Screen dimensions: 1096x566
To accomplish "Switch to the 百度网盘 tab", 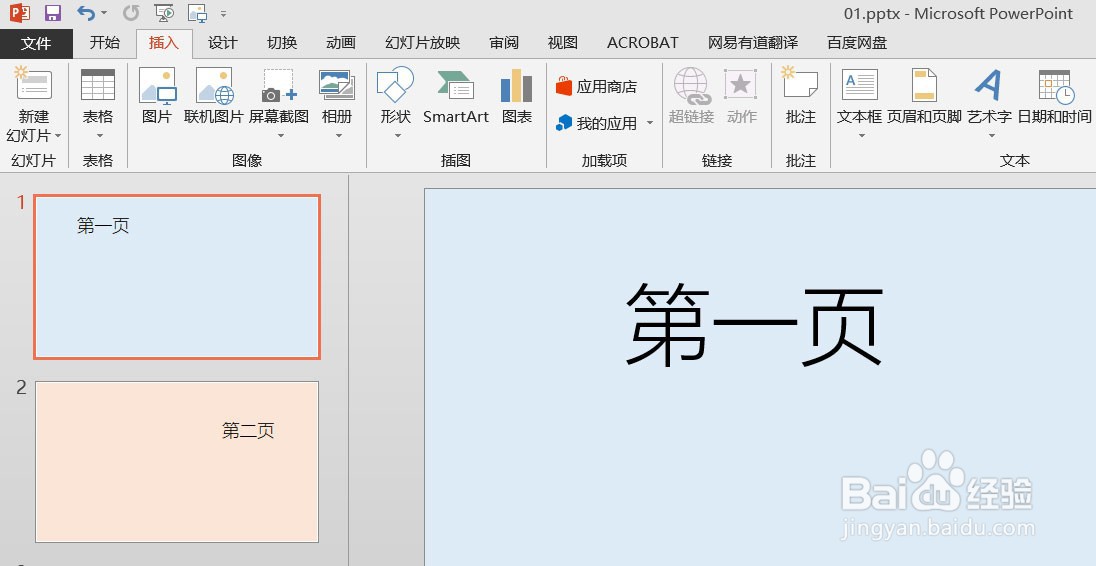I will pos(857,43).
